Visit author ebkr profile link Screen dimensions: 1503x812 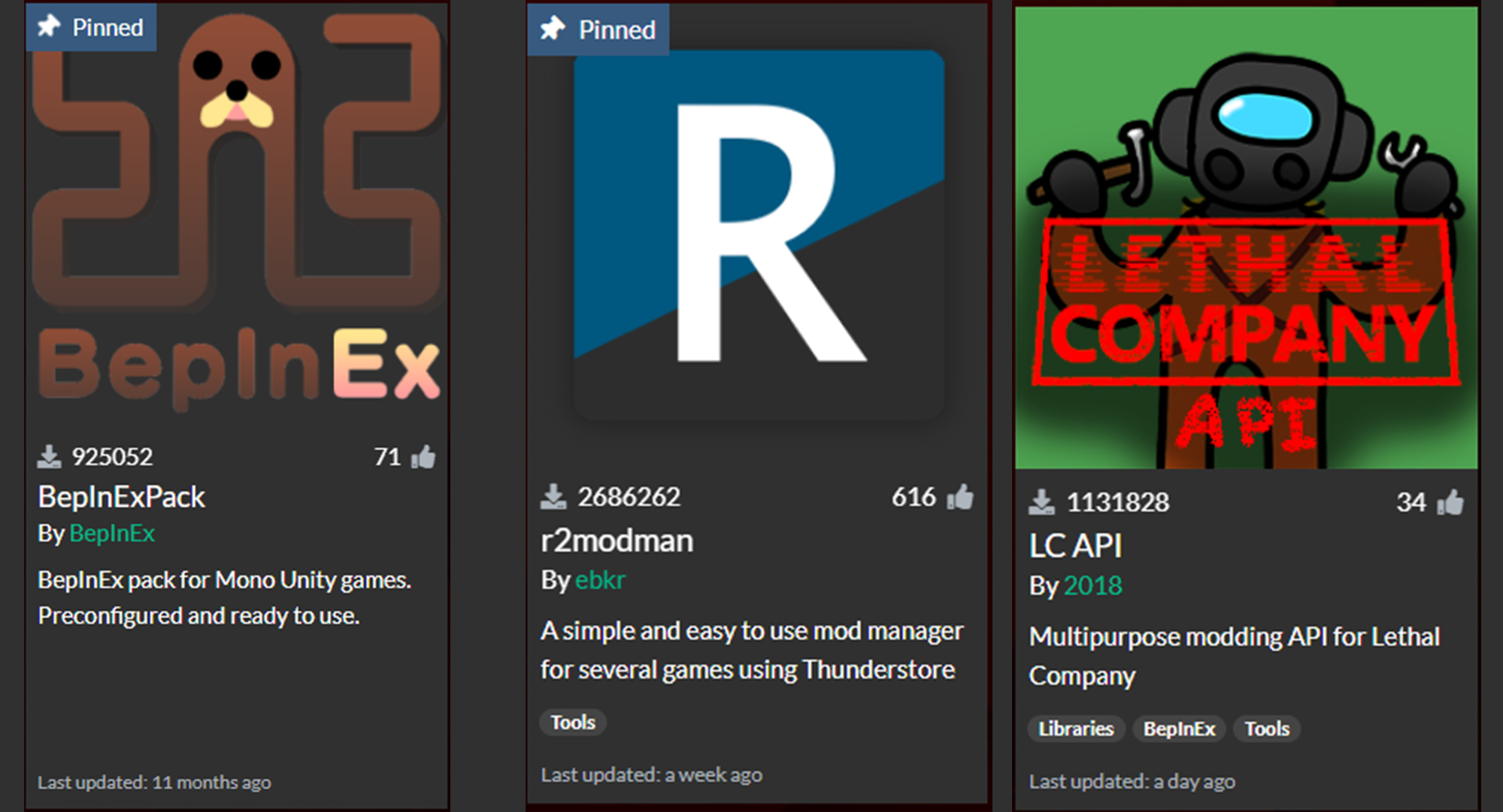point(600,580)
